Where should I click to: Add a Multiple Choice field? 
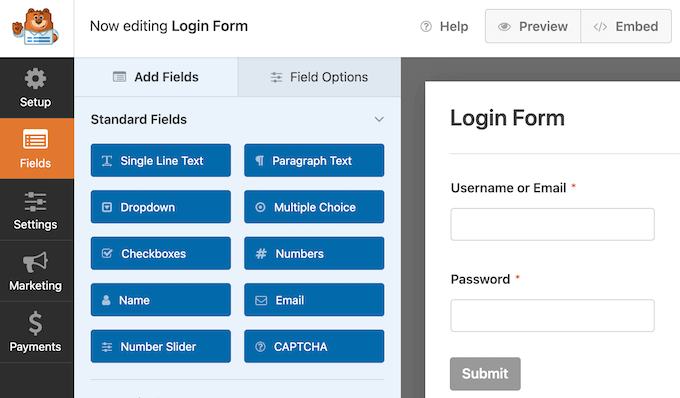click(x=314, y=207)
